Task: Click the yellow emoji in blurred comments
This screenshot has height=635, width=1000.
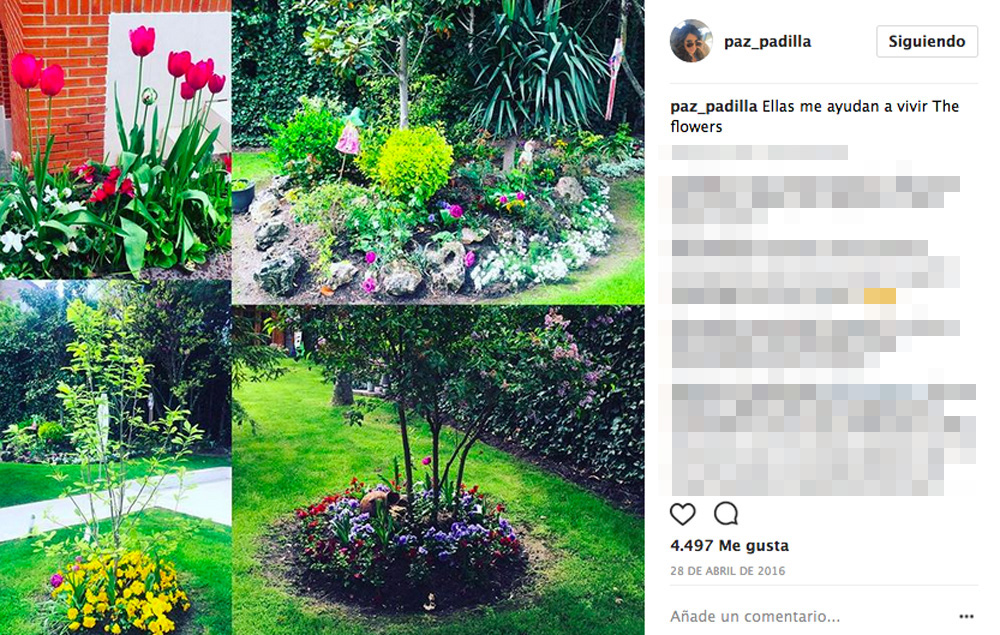Action: coord(880,296)
